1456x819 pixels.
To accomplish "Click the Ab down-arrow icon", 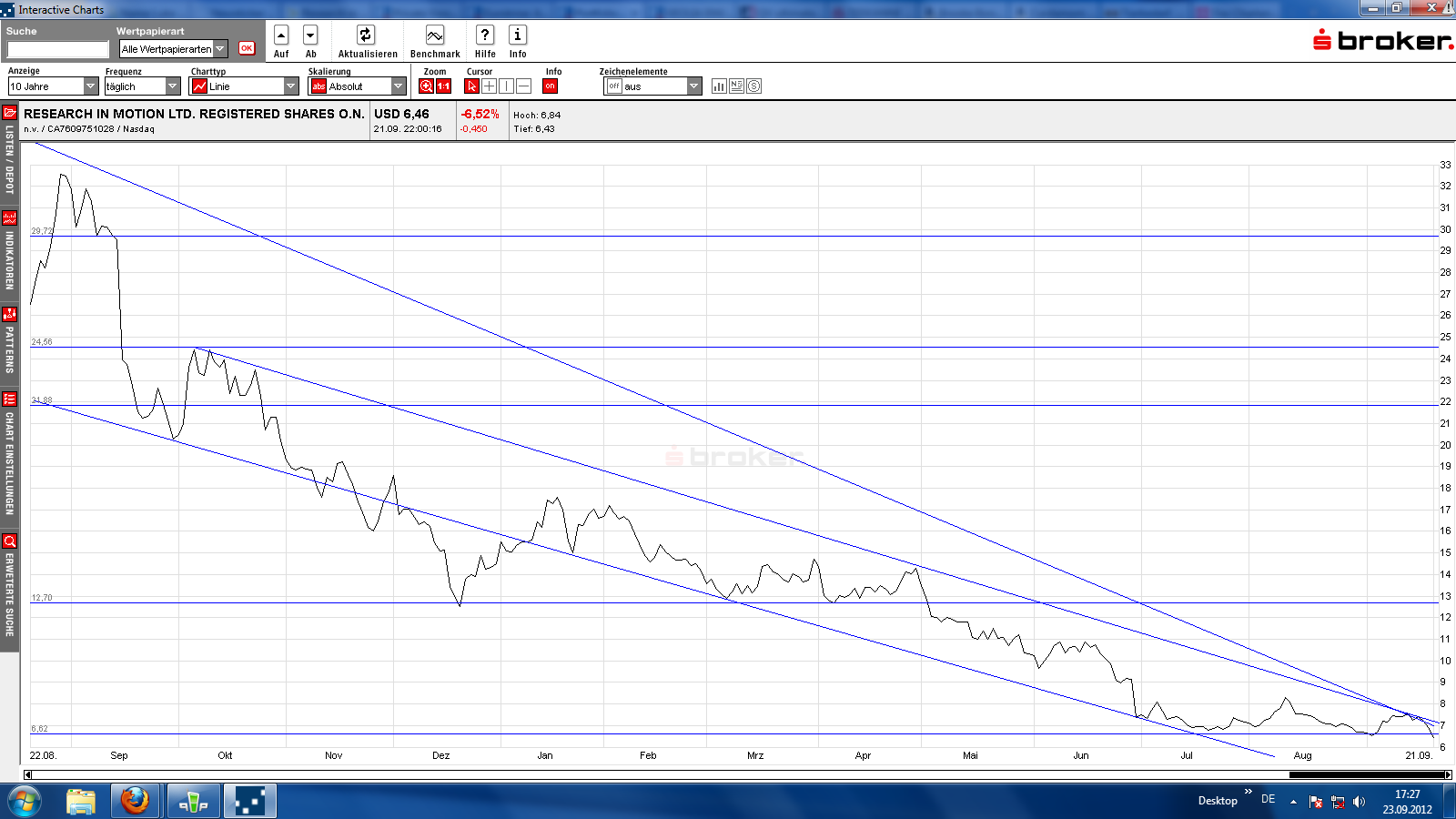I will coord(310,35).
